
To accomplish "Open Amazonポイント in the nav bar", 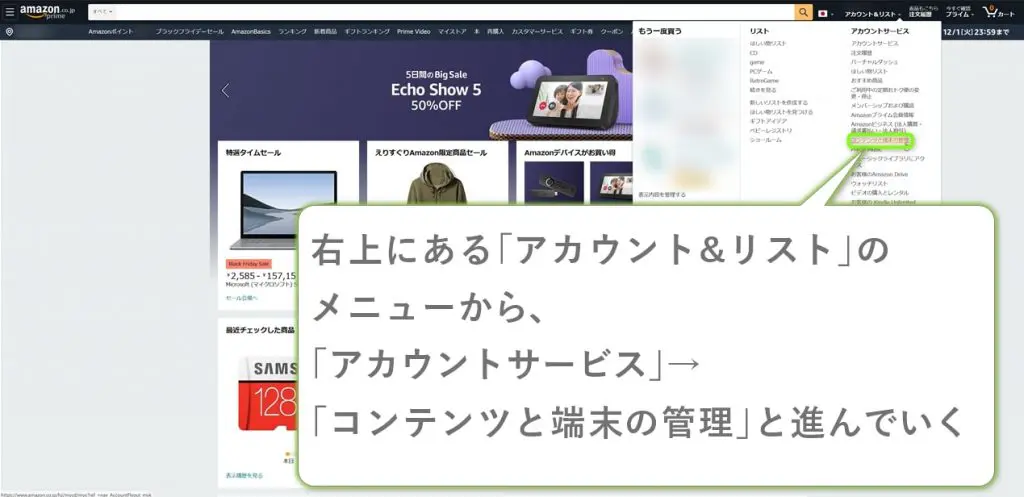I will 110,31.
